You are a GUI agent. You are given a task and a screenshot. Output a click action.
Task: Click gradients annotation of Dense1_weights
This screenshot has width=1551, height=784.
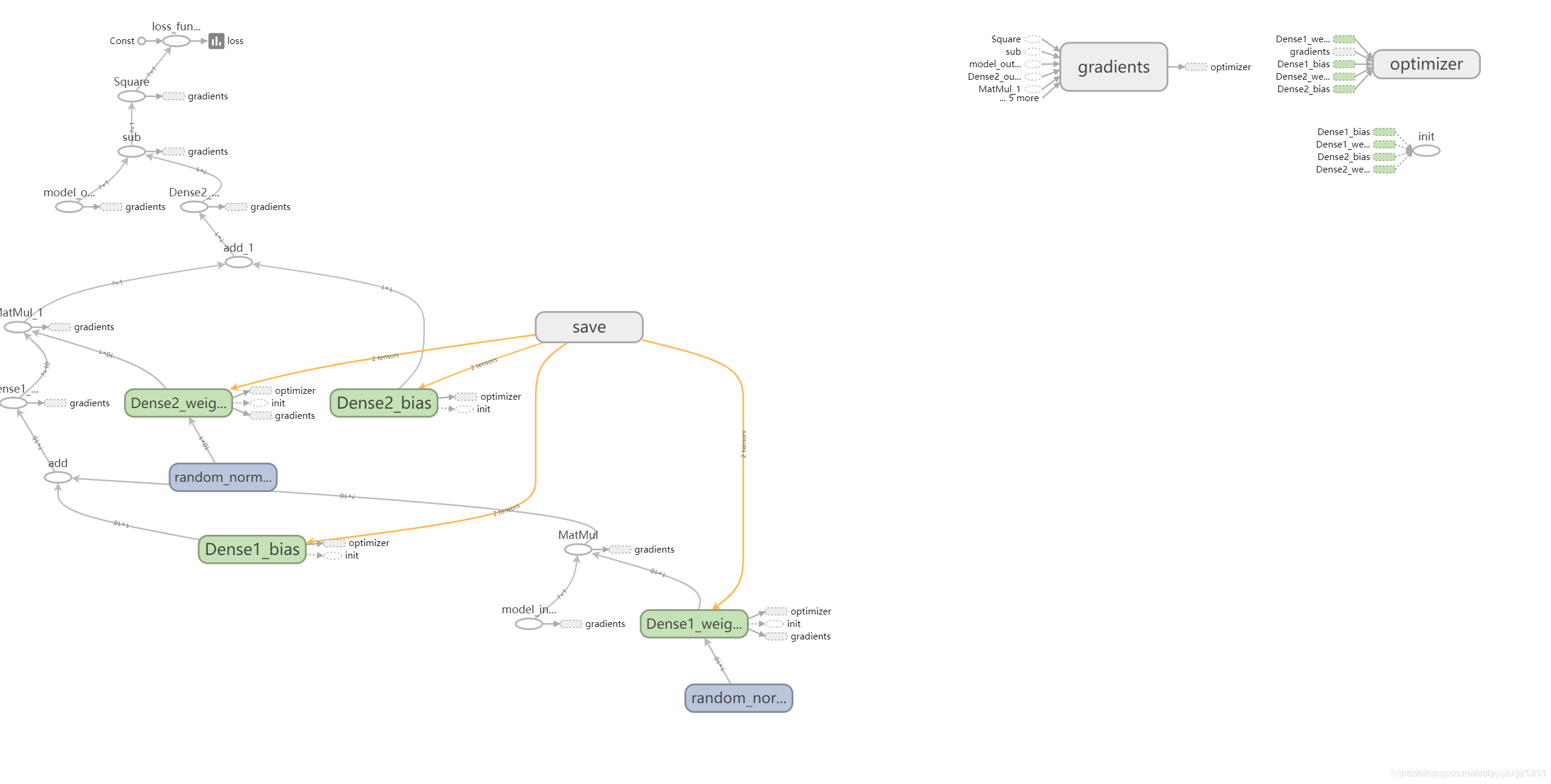click(x=799, y=636)
